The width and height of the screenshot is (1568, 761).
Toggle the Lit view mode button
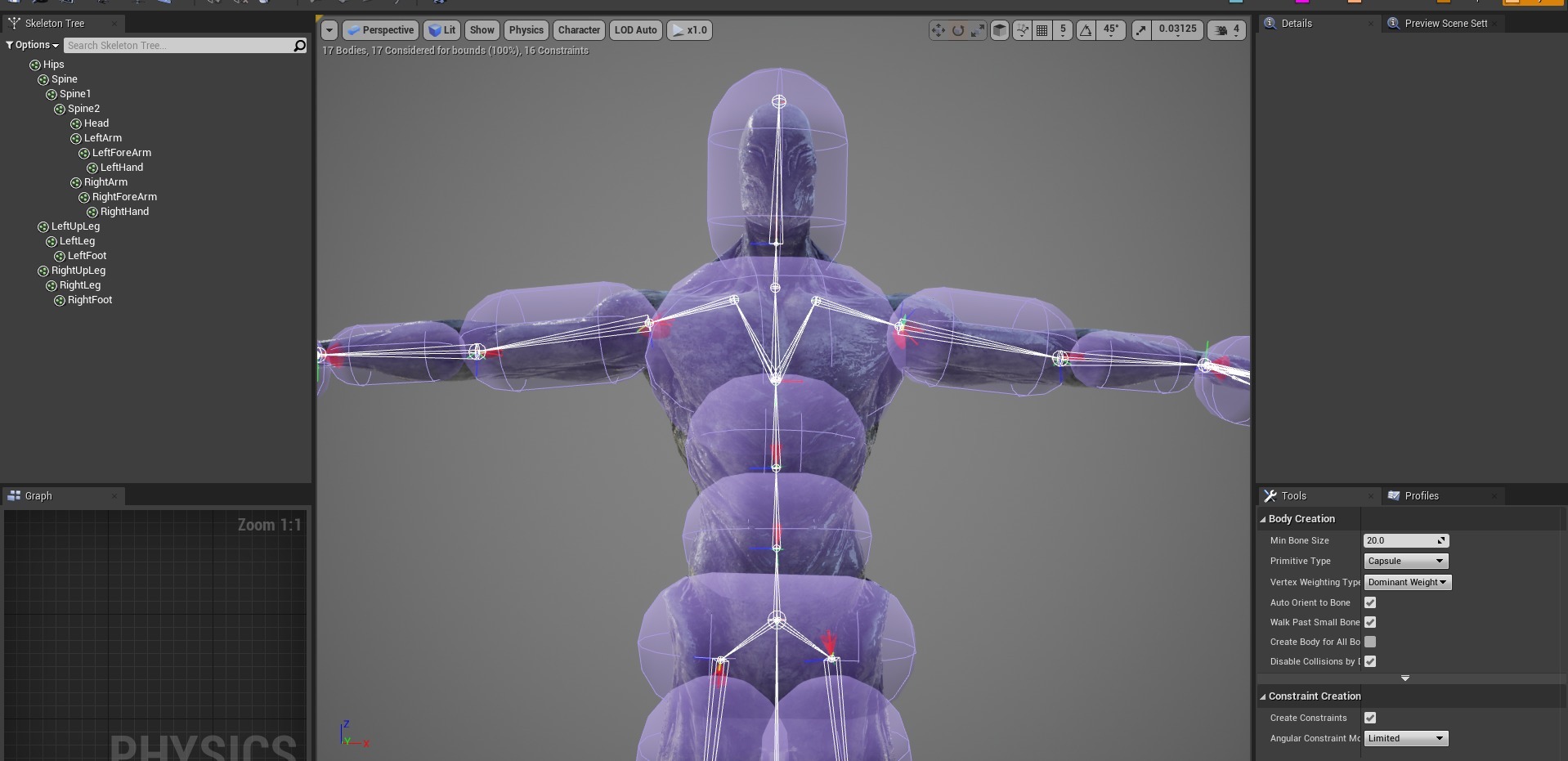442,30
